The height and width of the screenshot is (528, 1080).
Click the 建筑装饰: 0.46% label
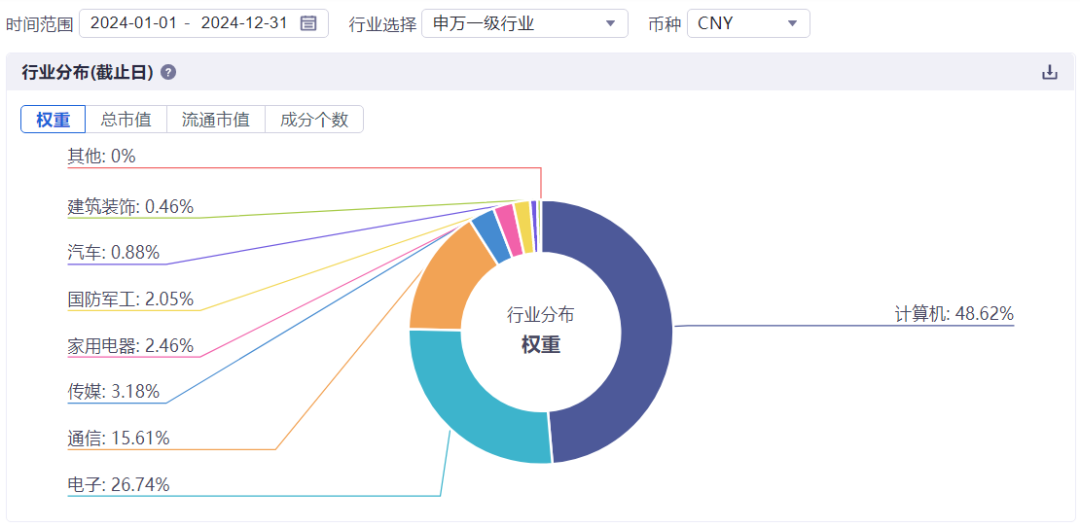coord(131,207)
